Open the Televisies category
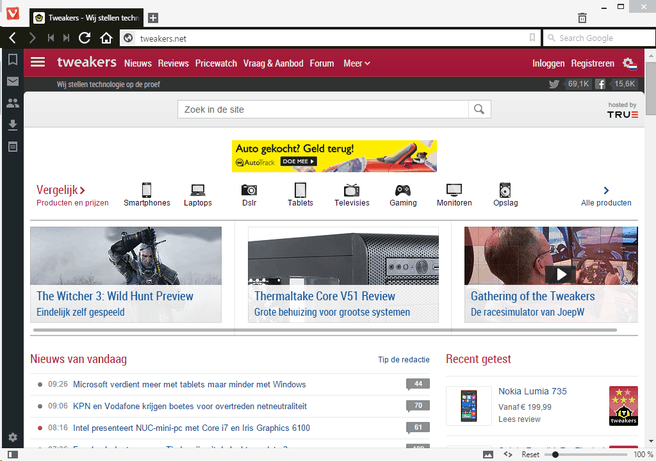Viewport: 656px width, 461px height. [x=352, y=195]
